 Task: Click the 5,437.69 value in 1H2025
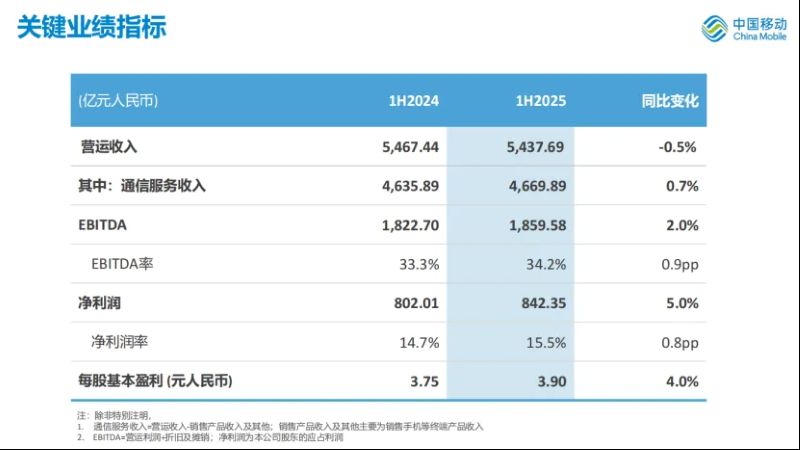536,147
